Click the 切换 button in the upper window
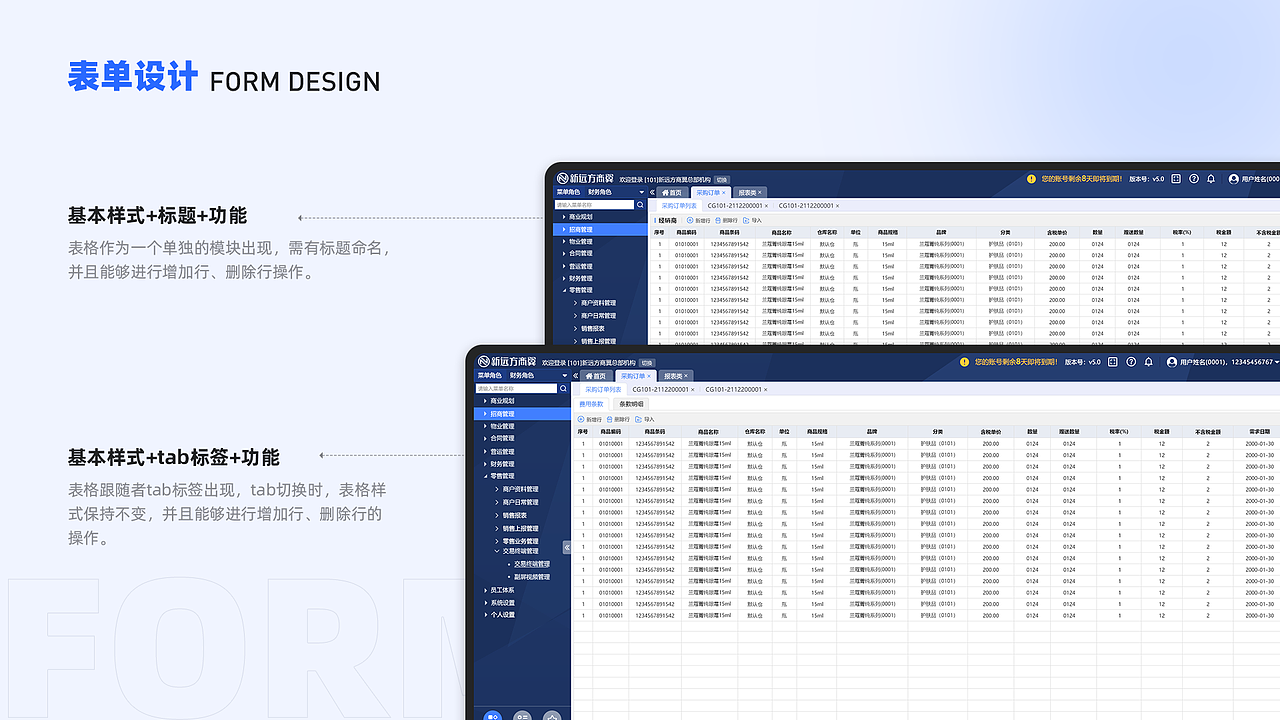Viewport: 1280px width, 720px height. (x=722, y=180)
